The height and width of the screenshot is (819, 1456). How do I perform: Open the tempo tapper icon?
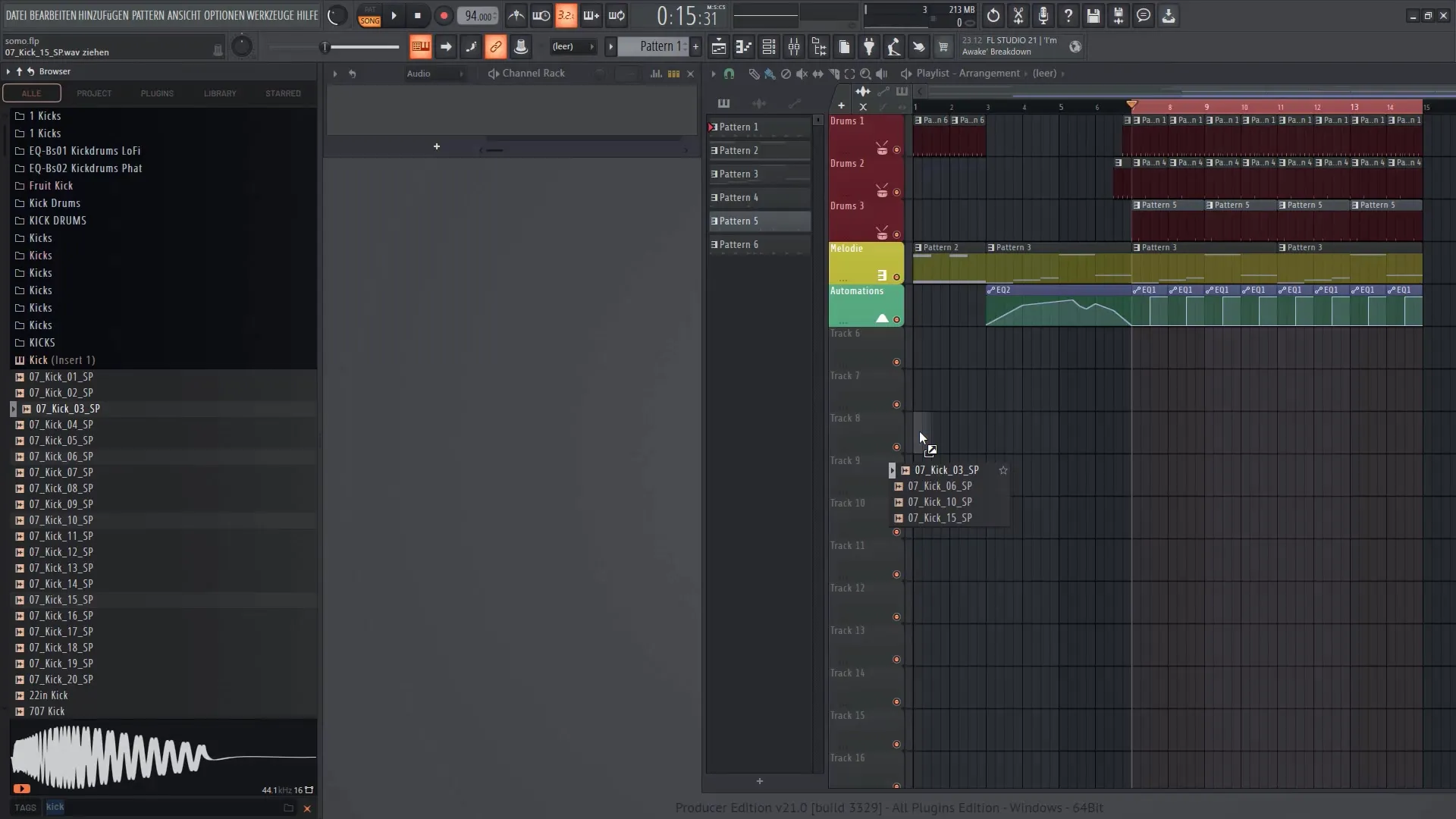point(894,47)
